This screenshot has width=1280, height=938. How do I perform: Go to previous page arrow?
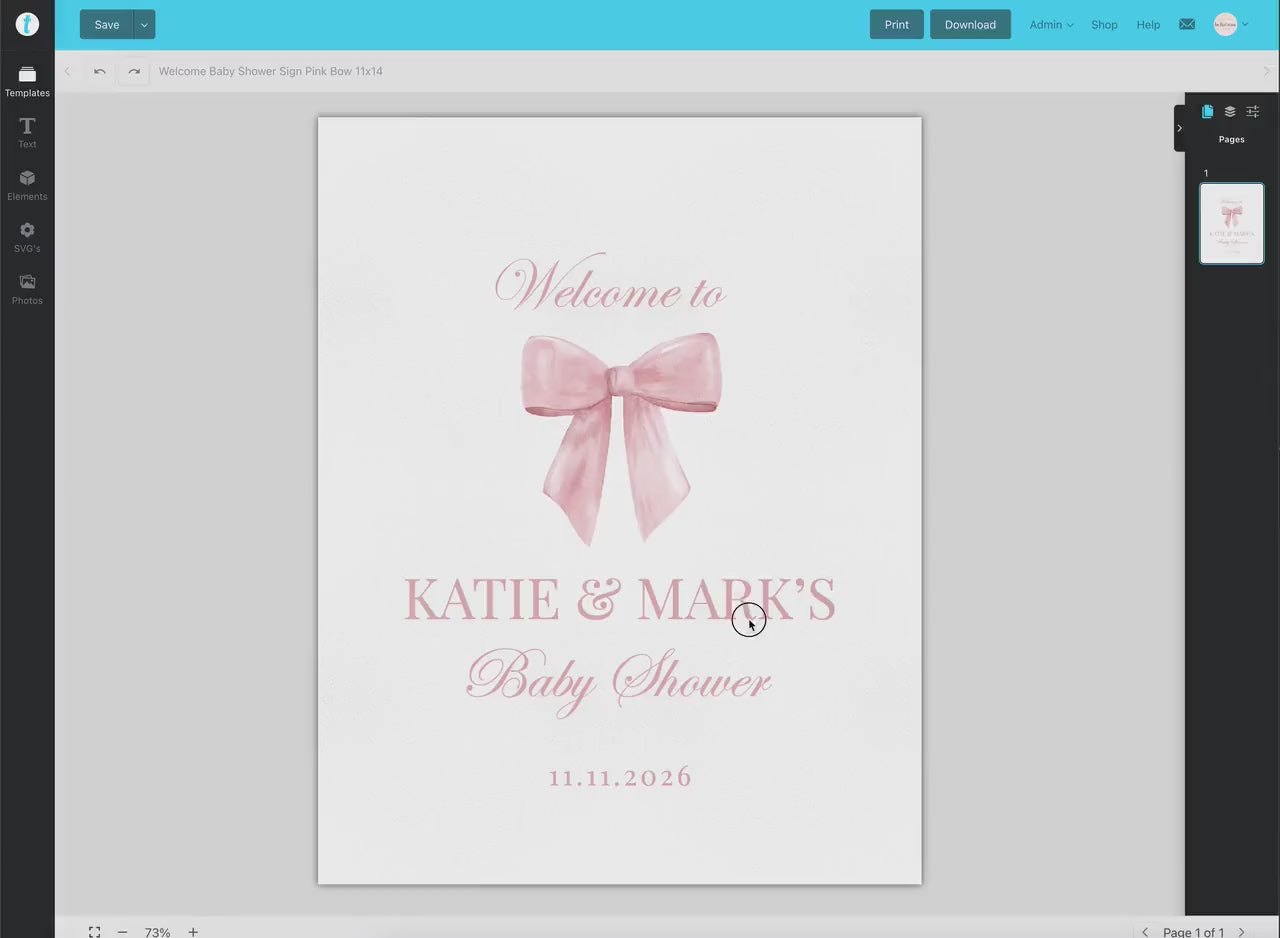tap(1145, 932)
